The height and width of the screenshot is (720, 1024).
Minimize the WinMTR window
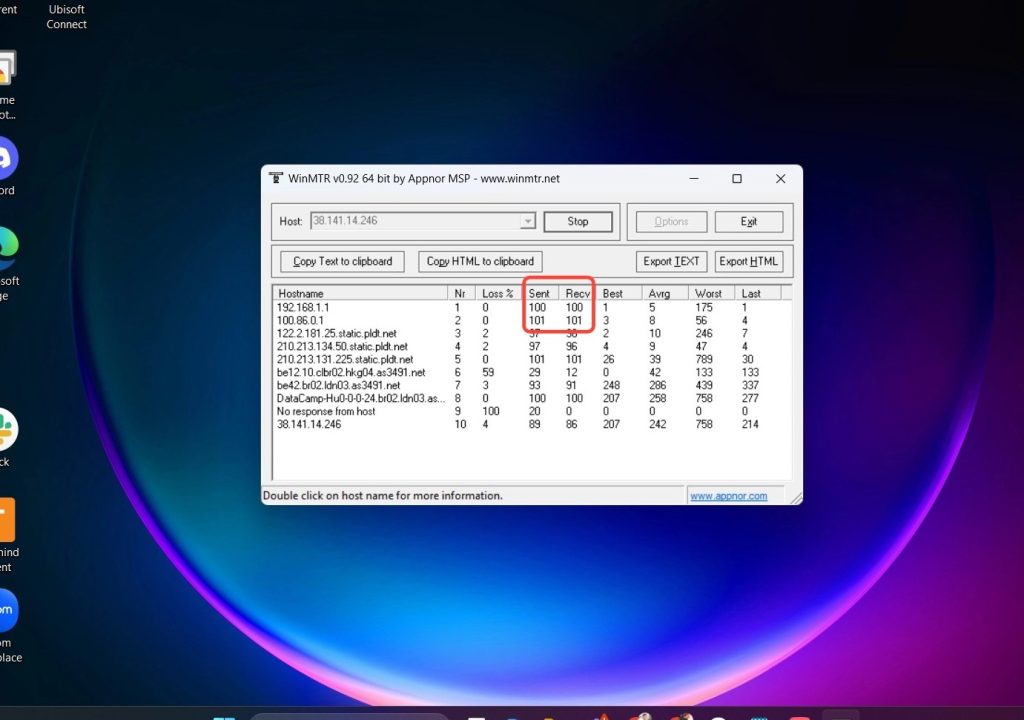[694, 178]
